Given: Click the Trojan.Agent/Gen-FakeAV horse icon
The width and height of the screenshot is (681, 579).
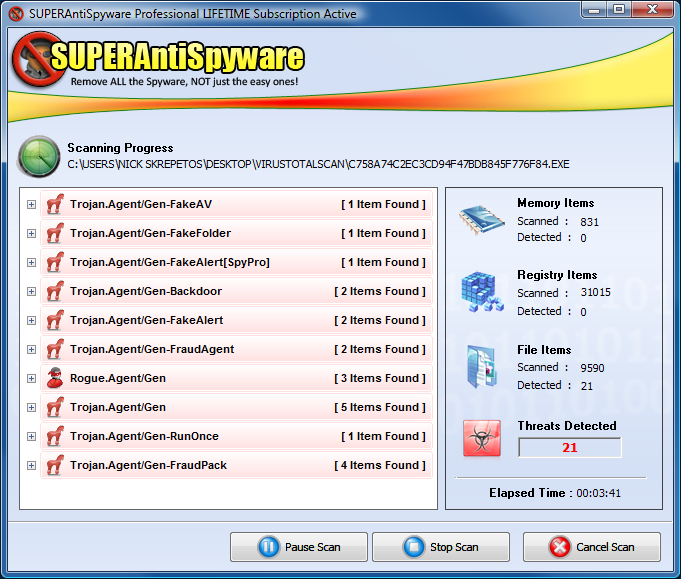Looking at the screenshot, I should click(55, 204).
